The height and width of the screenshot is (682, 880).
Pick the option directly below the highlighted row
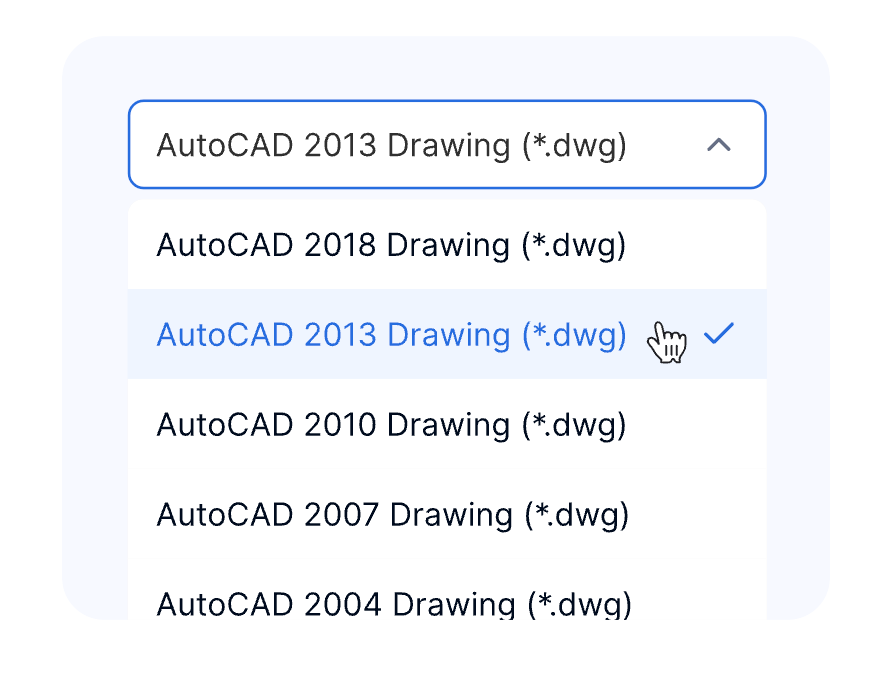[447, 424]
